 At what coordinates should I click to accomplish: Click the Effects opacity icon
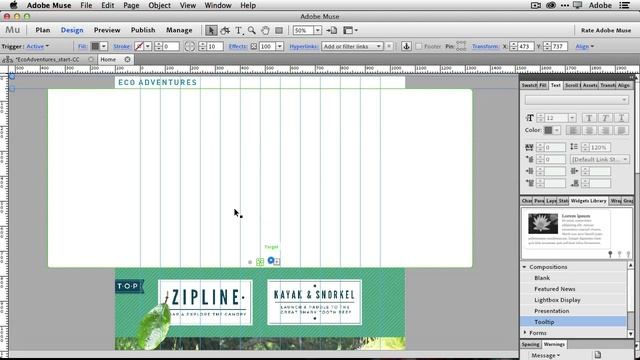point(253,46)
